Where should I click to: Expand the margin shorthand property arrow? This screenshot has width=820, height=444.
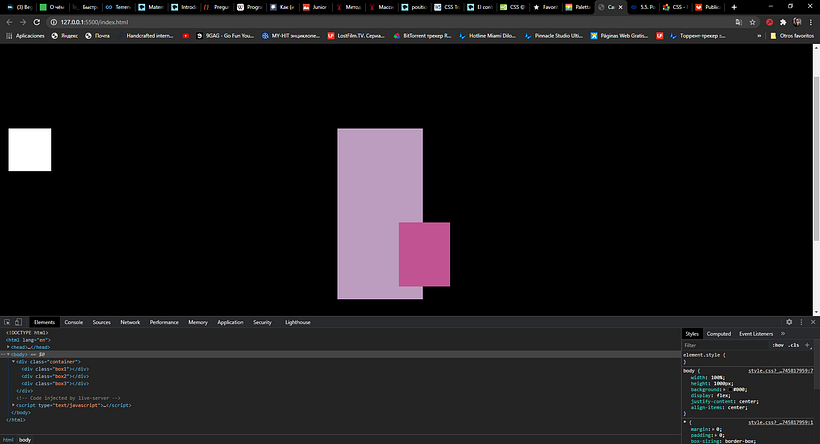pos(711,429)
